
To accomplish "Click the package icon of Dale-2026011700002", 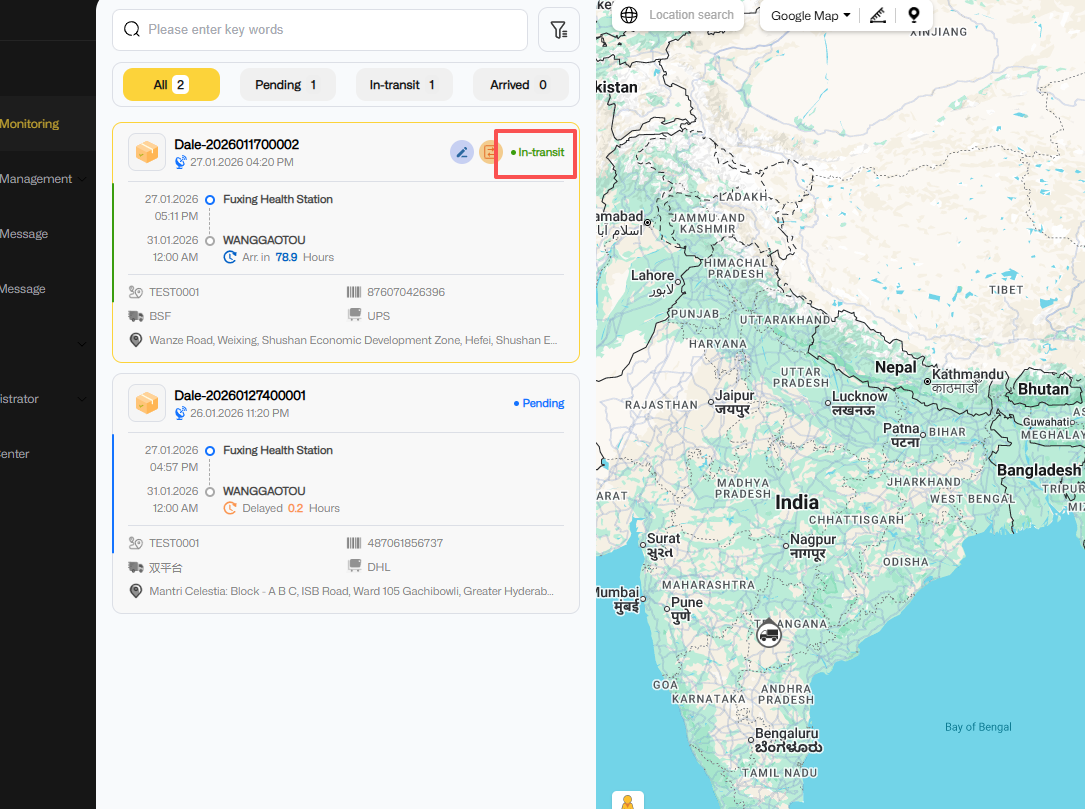I will coord(147,152).
